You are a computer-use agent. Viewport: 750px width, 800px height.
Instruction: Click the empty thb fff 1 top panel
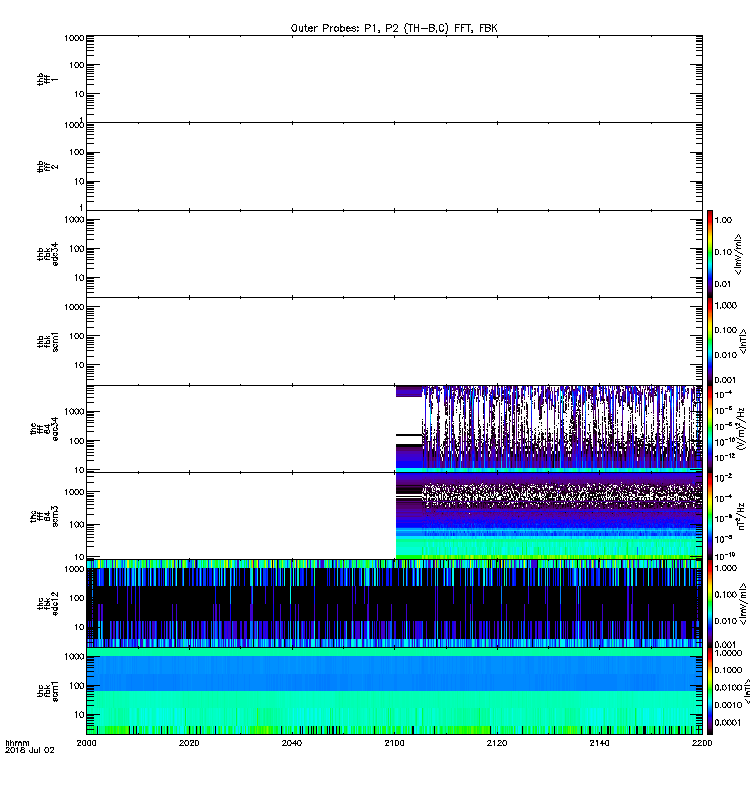393,78
